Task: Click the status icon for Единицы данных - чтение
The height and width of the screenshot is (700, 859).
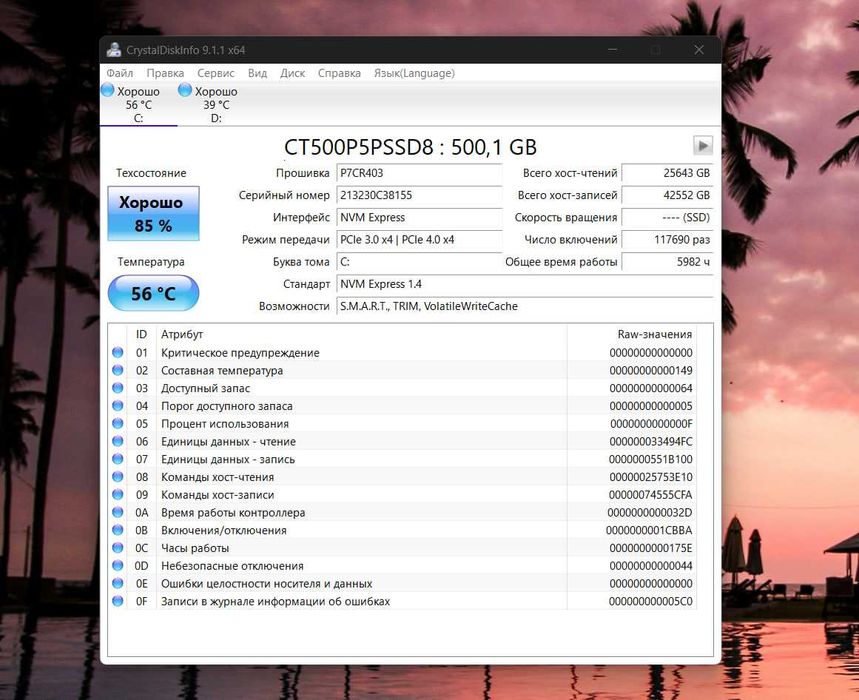Action: (118, 441)
